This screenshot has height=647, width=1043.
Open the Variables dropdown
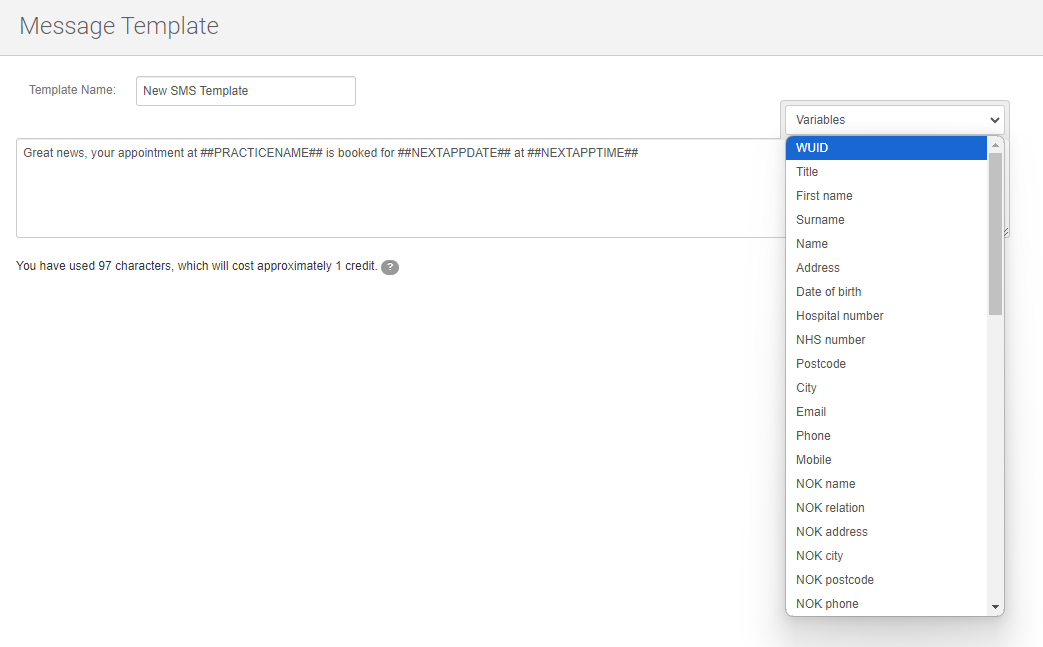pyautogui.click(x=894, y=119)
